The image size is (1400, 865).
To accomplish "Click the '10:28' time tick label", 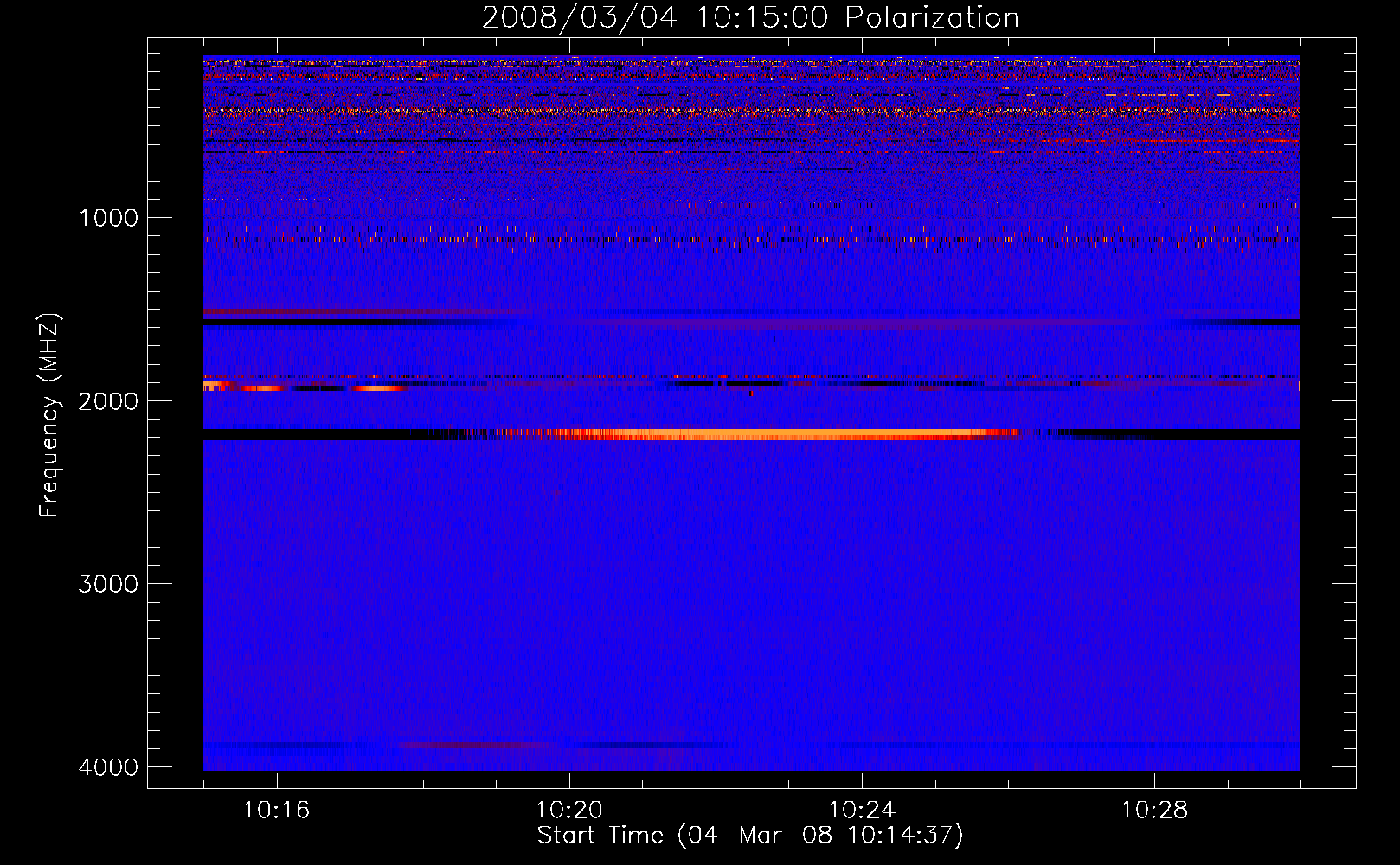I will (1154, 811).
